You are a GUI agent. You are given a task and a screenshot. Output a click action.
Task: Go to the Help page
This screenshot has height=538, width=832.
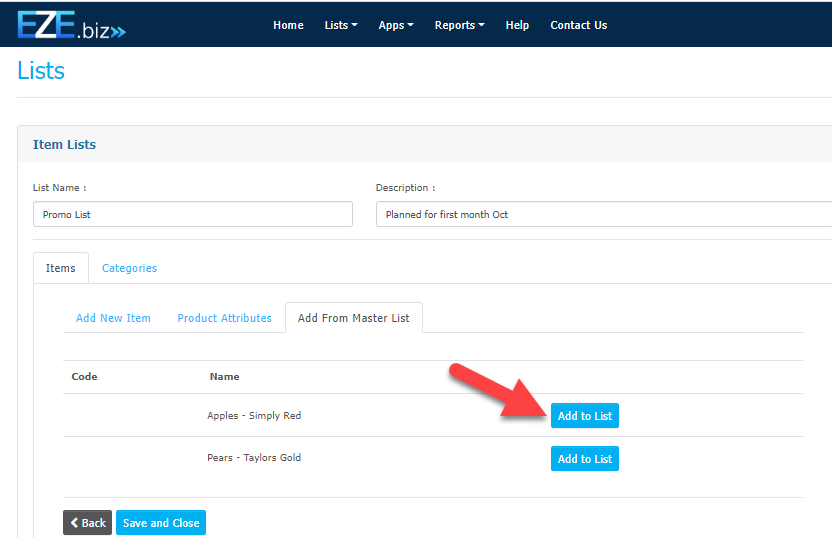pyautogui.click(x=517, y=25)
